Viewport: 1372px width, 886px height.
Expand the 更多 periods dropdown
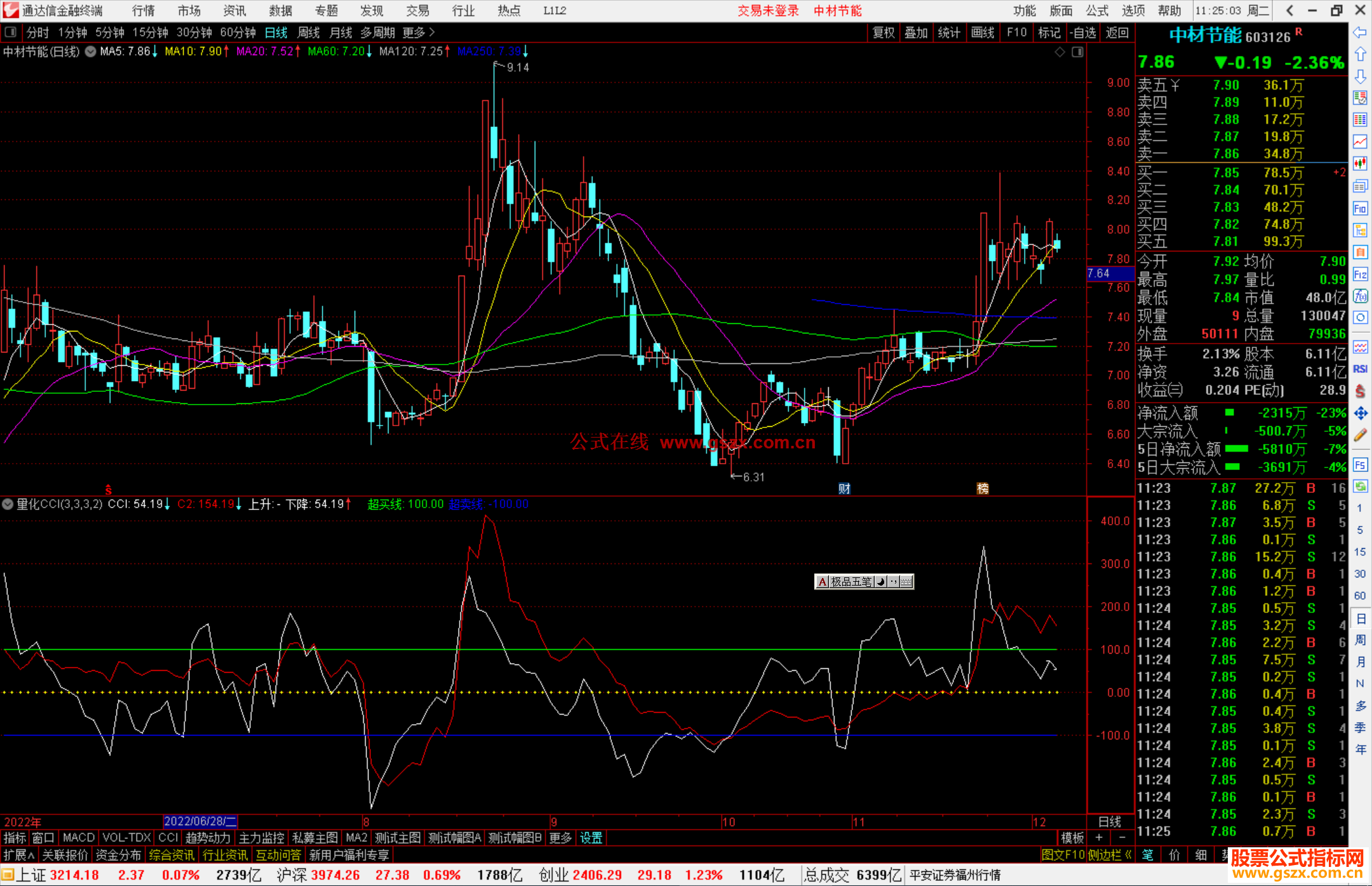click(x=419, y=32)
